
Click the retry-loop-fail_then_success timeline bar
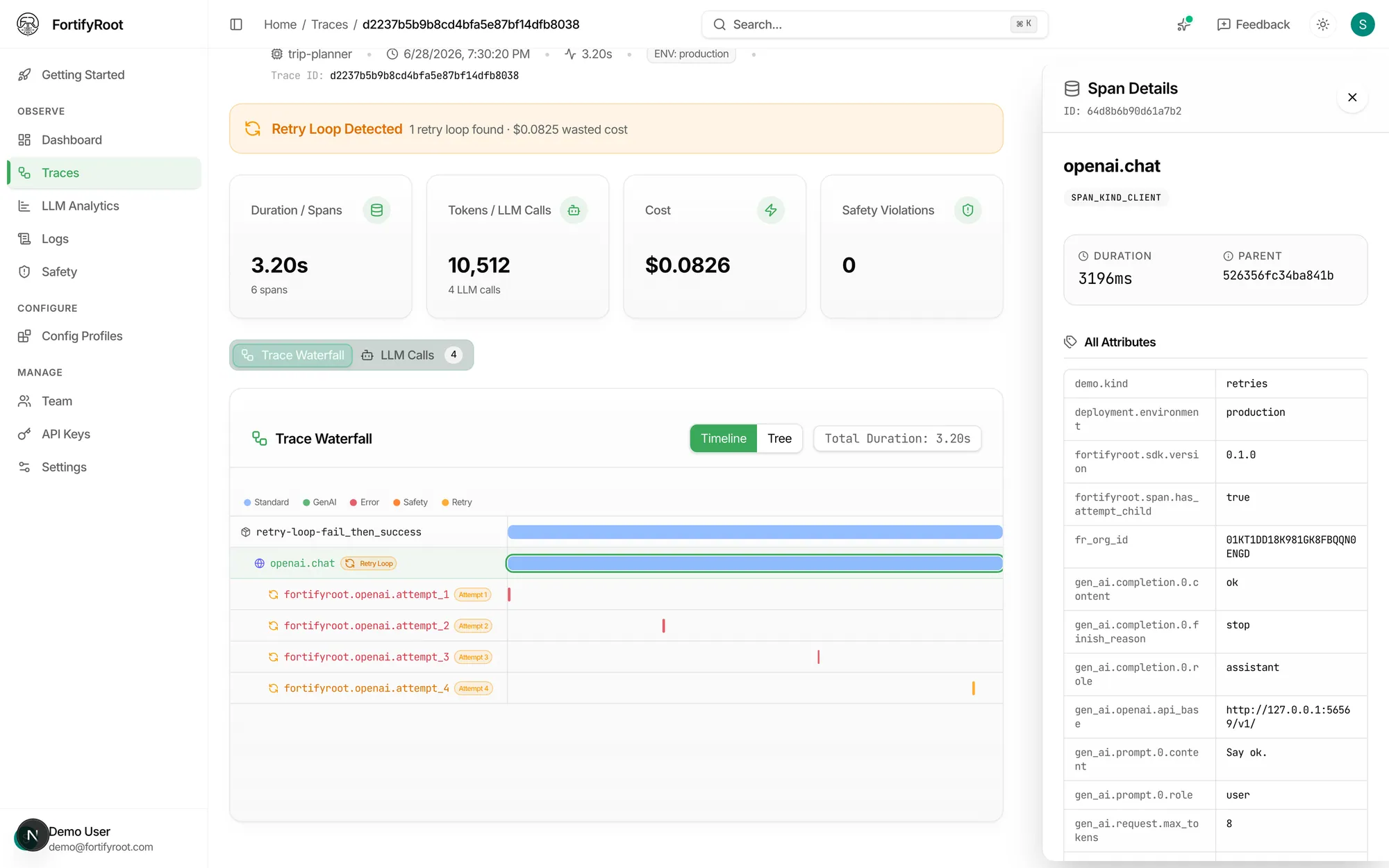[755, 532]
